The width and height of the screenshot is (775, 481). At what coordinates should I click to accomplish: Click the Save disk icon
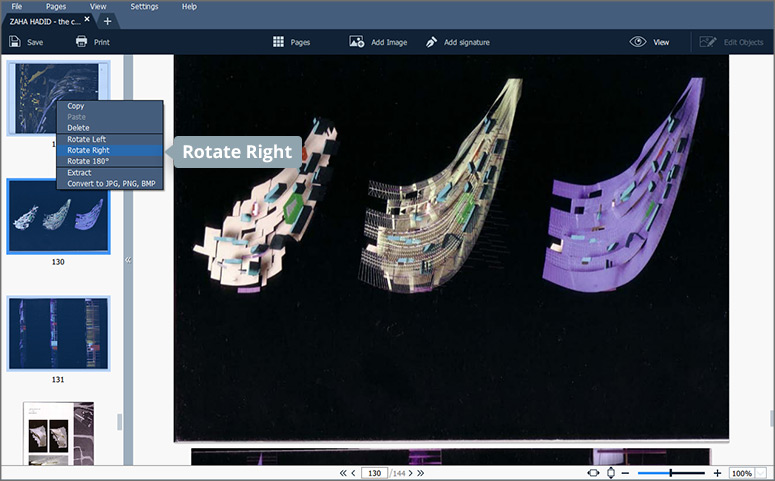(15, 42)
